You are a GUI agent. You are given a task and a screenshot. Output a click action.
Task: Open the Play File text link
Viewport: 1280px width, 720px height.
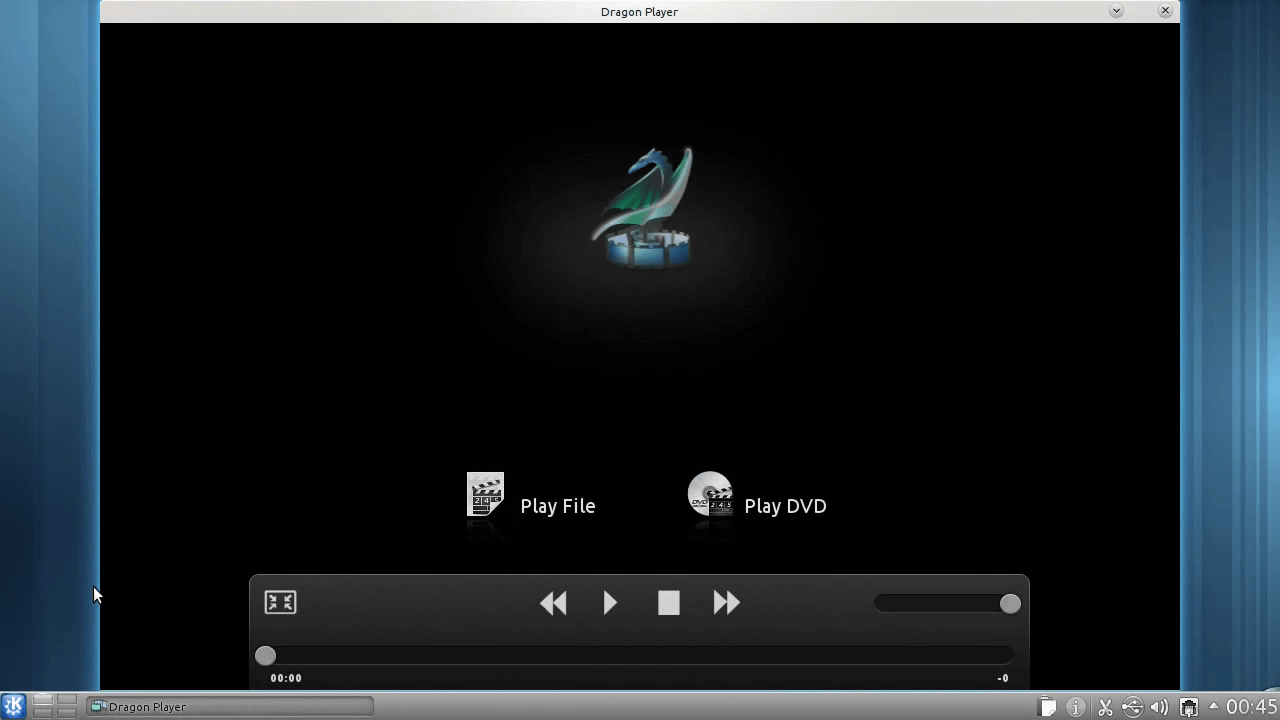[557, 506]
